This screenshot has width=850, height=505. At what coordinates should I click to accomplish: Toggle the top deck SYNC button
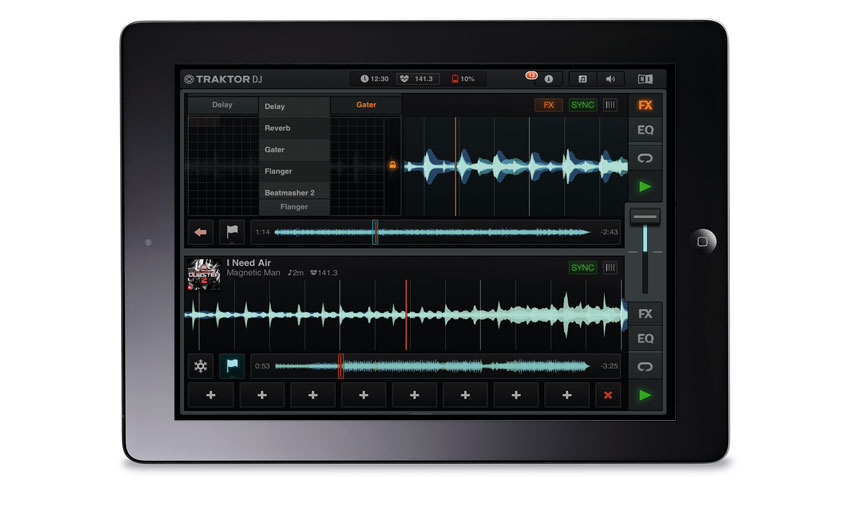coord(583,105)
